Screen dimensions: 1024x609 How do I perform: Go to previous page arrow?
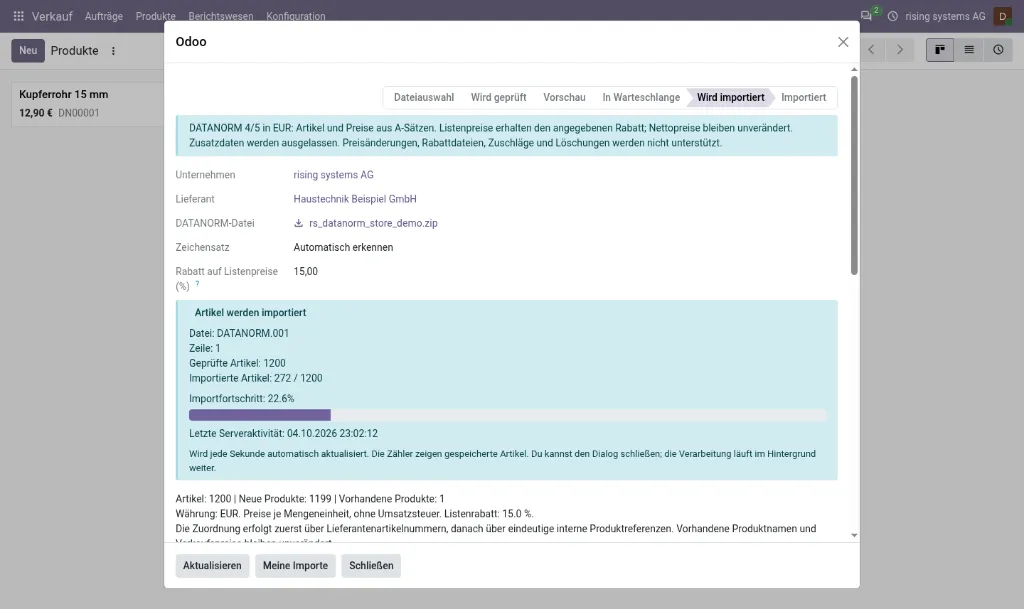[871, 50]
